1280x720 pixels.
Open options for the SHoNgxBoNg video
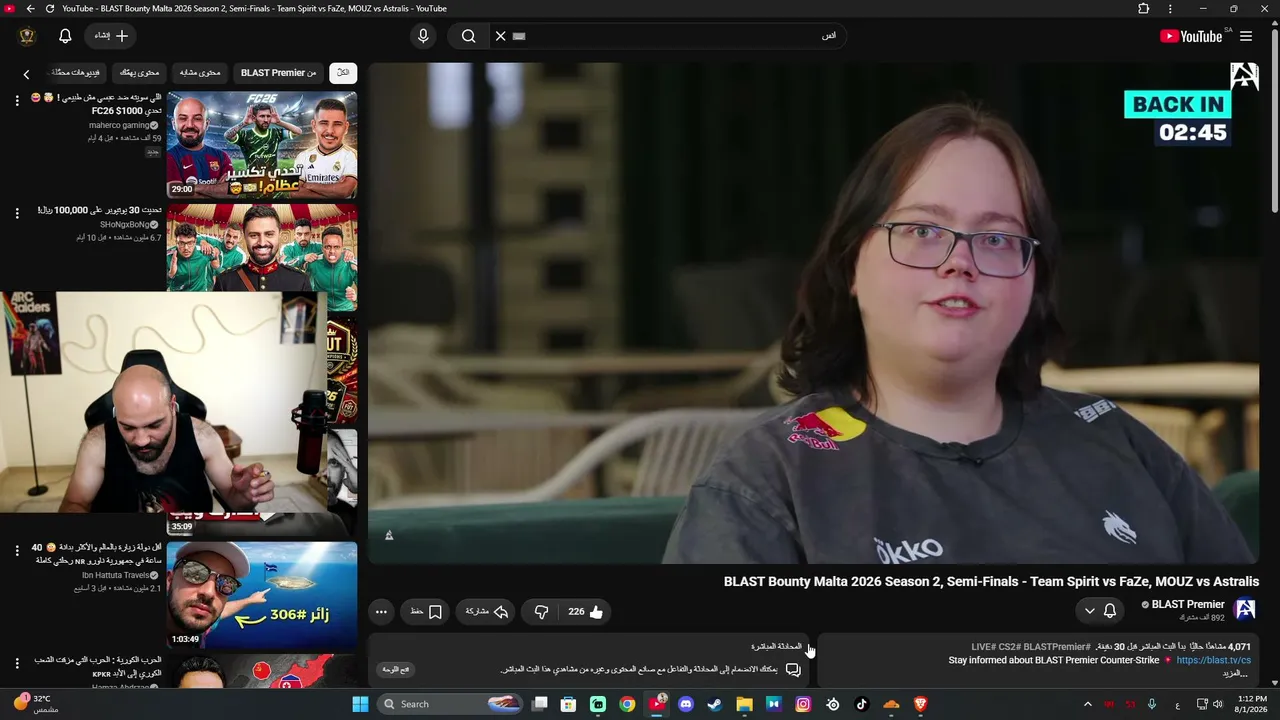(17, 213)
